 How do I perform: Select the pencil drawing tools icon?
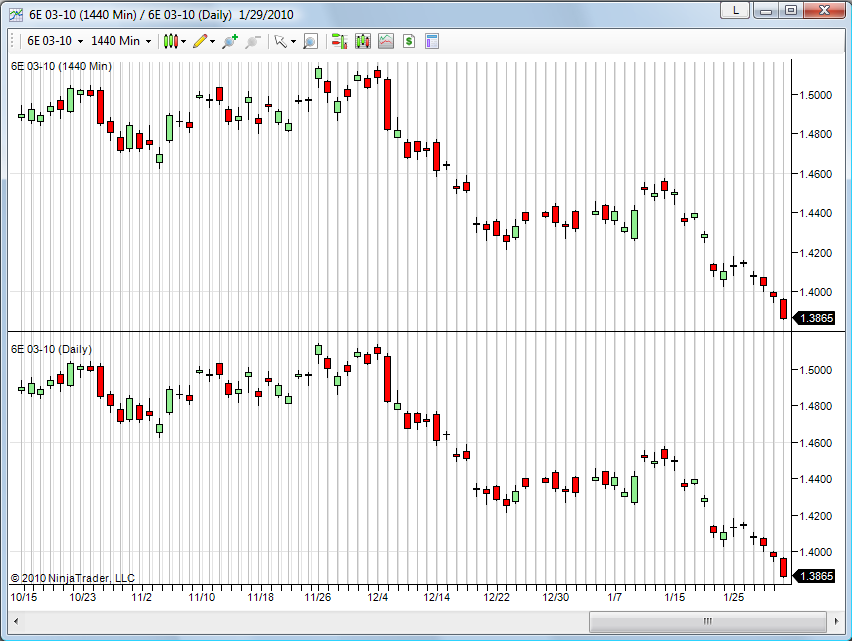(x=200, y=41)
